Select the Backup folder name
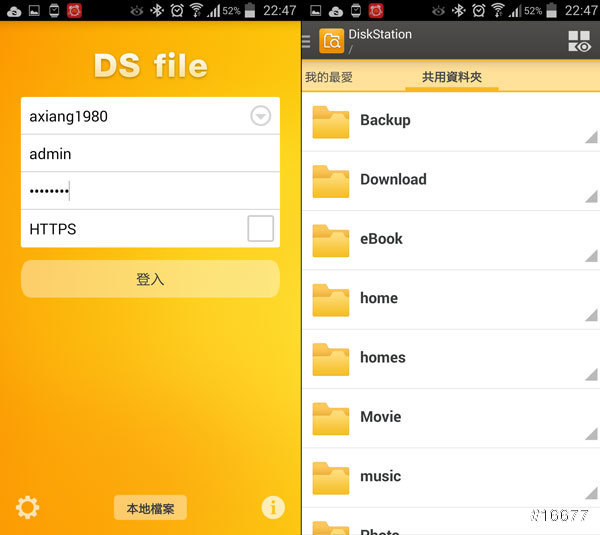600x535 pixels. click(385, 120)
